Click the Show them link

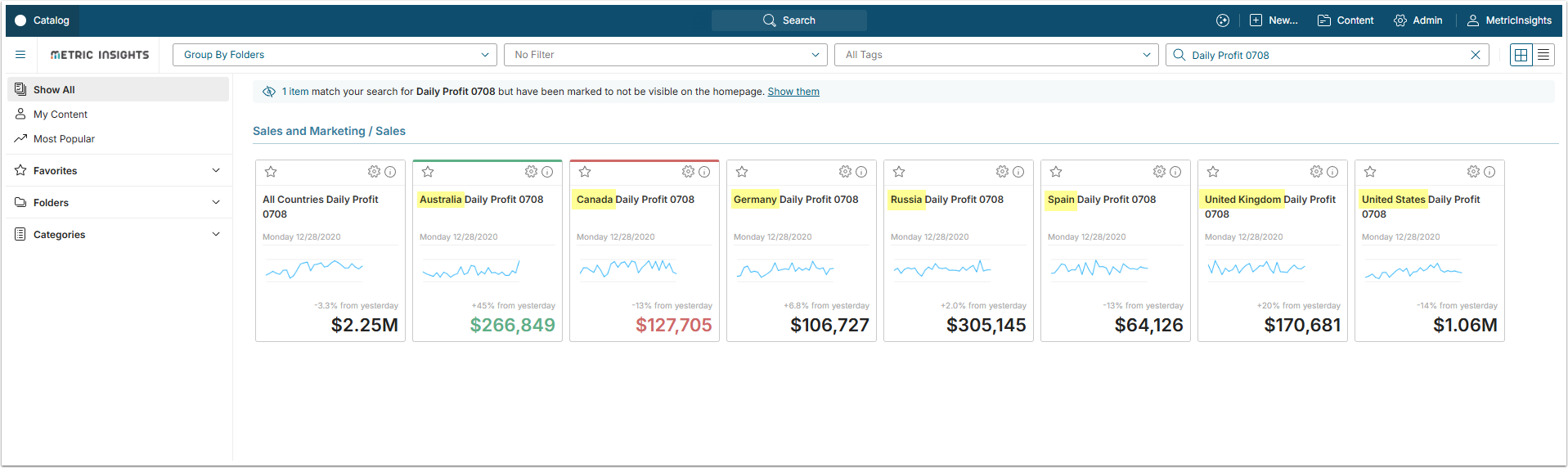coord(793,92)
